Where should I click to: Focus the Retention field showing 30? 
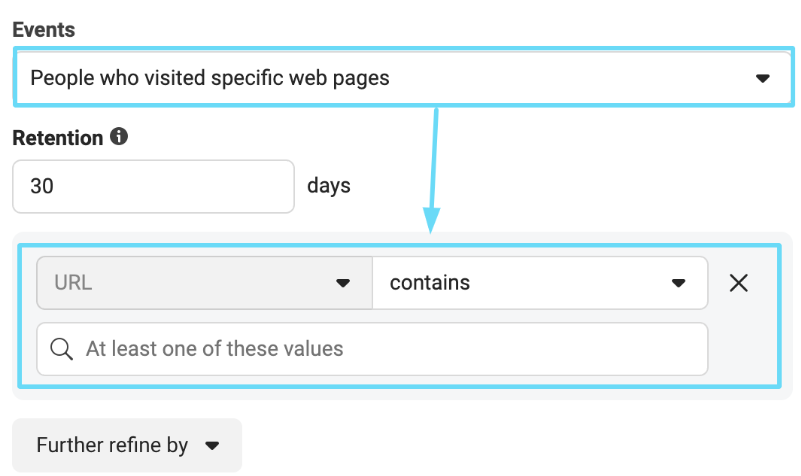tap(153, 186)
